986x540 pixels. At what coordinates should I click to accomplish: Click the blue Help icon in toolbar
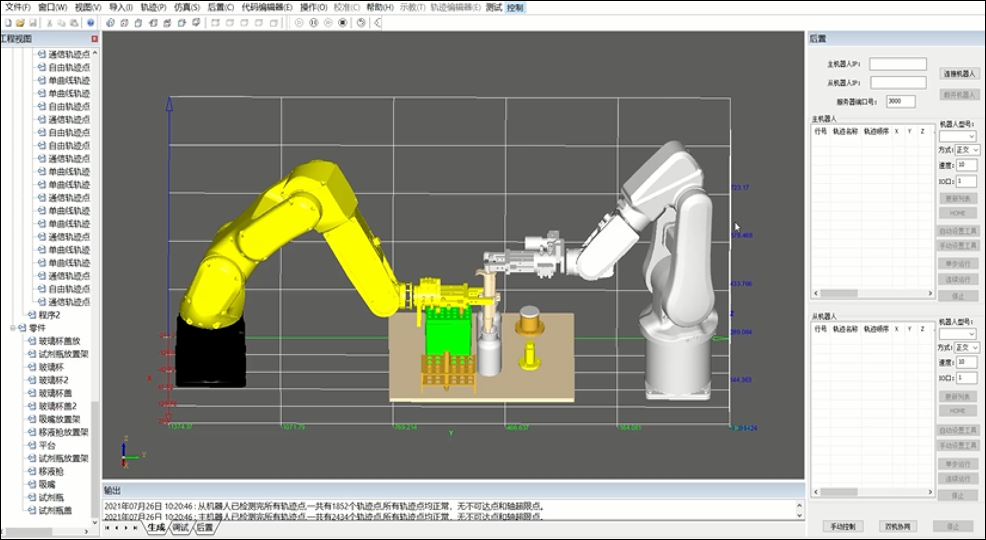pos(90,22)
